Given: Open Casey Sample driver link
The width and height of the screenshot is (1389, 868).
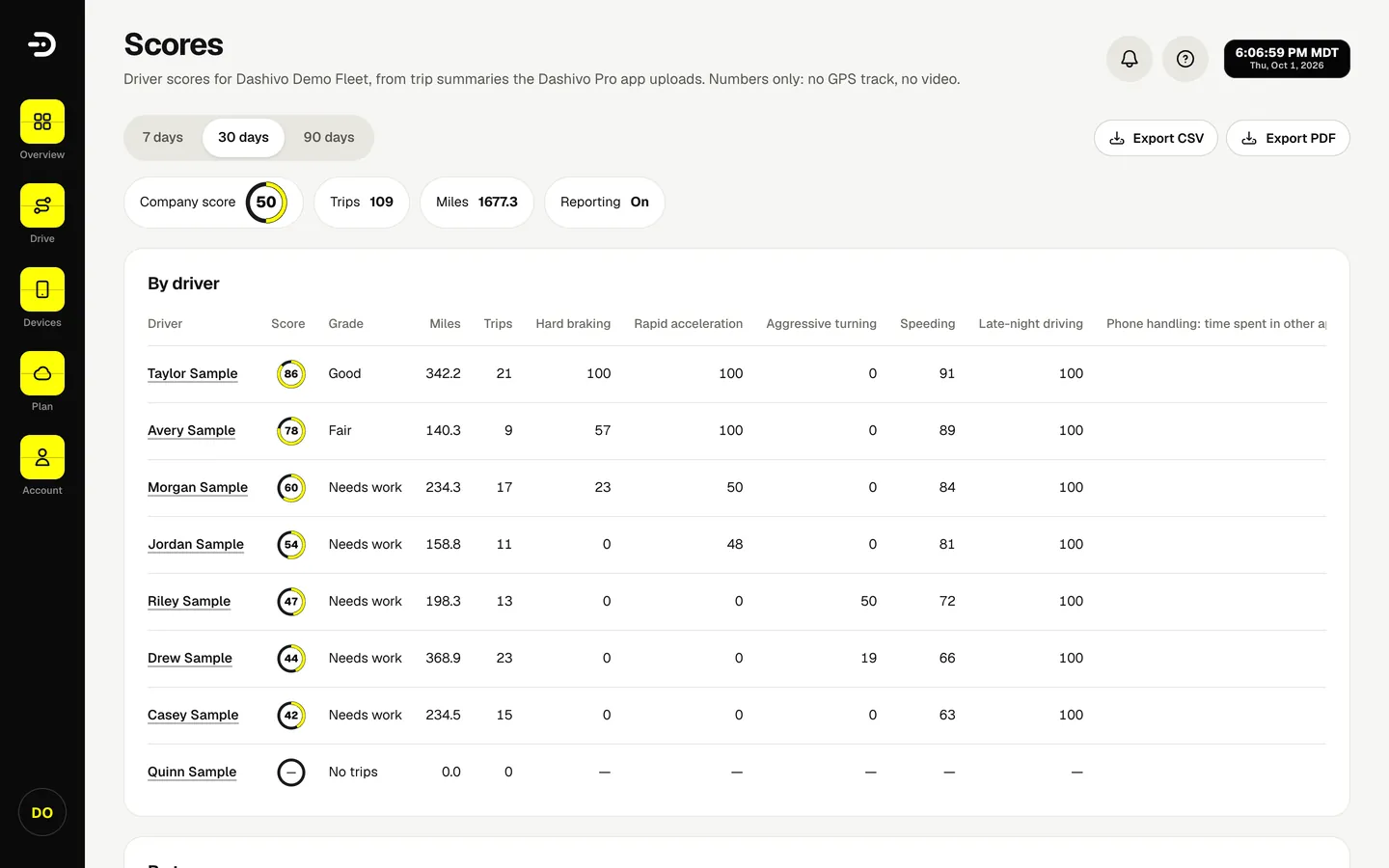Looking at the screenshot, I should click(x=193, y=716).
